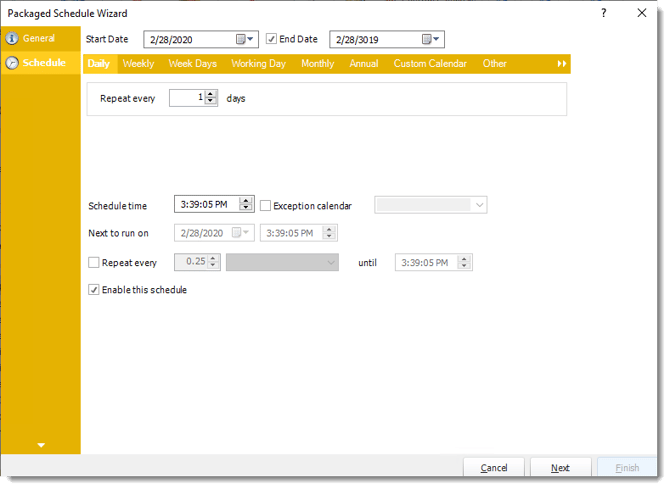This screenshot has width=670, height=489.
Task: Decrease Repeat every days value
Action: point(211,102)
